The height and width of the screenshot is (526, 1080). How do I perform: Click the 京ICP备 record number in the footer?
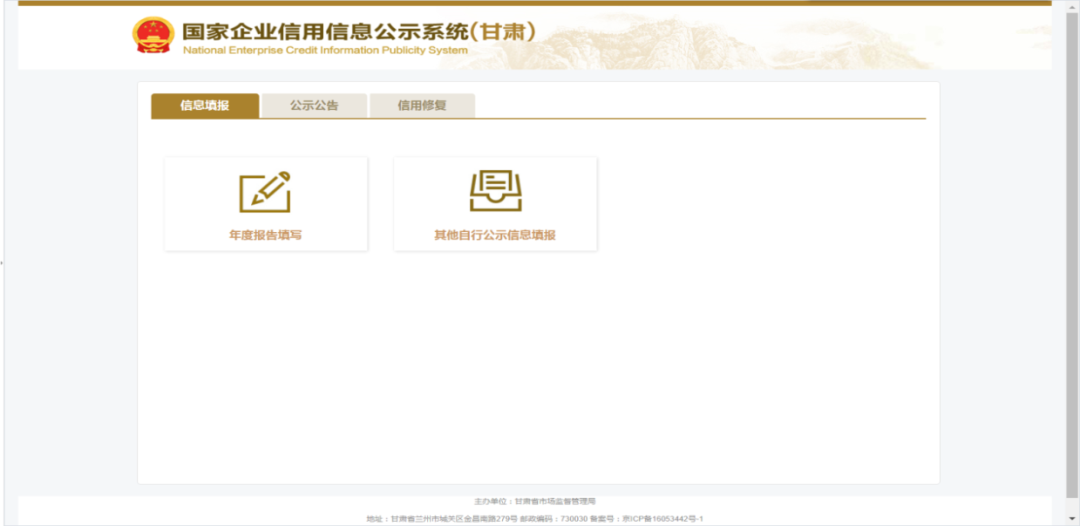coord(663,519)
